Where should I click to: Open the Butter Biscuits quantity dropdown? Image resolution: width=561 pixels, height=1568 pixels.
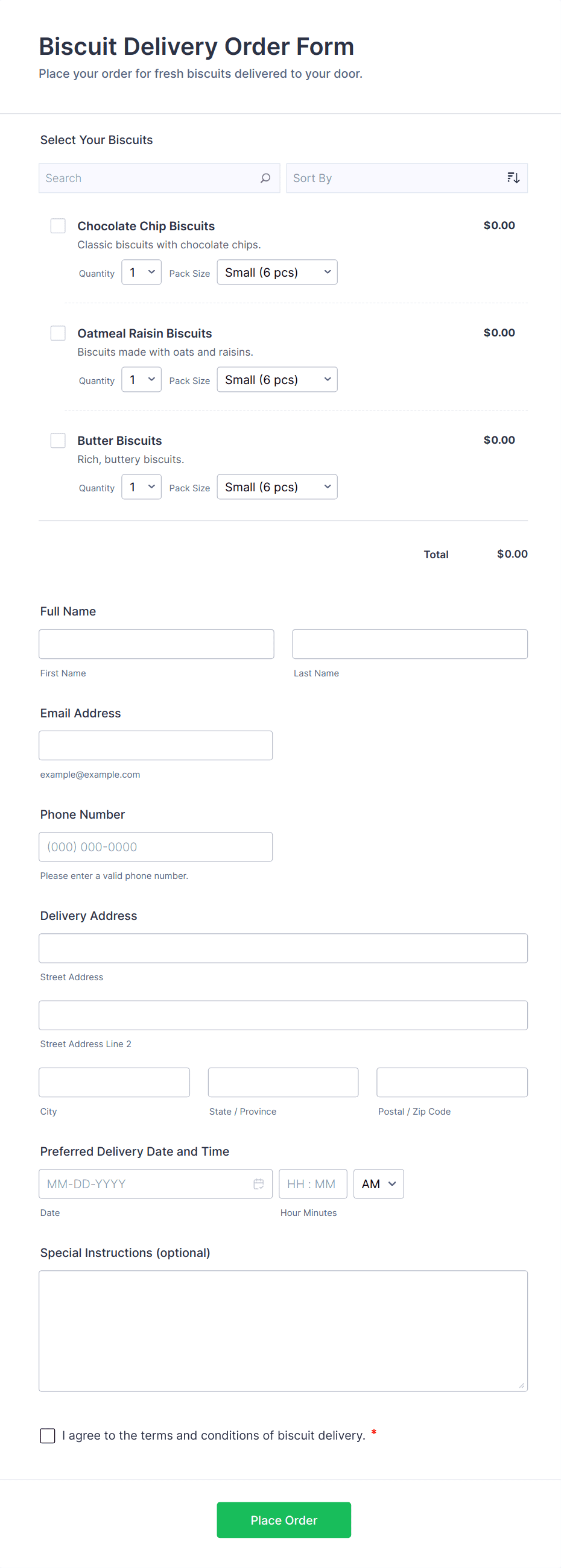[141, 486]
